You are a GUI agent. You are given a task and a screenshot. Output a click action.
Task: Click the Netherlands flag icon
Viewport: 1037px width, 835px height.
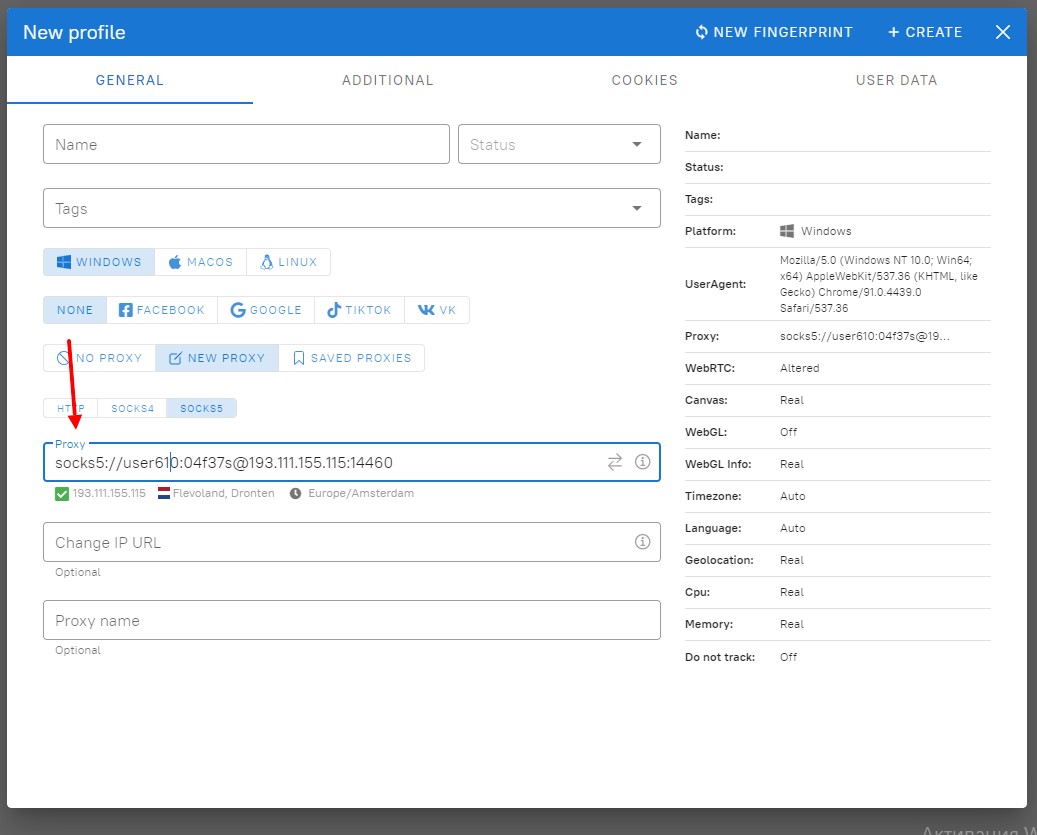pyautogui.click(x=164, y=493)
